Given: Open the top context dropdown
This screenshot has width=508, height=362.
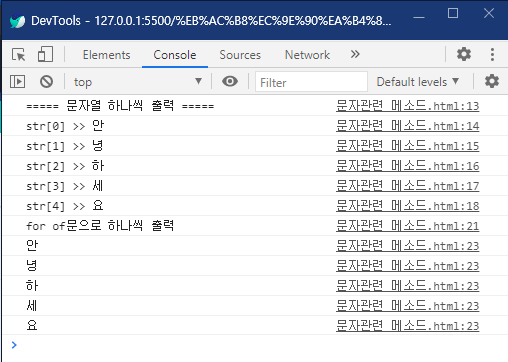Looking at the screenshot, I should [x=138, y=82].
